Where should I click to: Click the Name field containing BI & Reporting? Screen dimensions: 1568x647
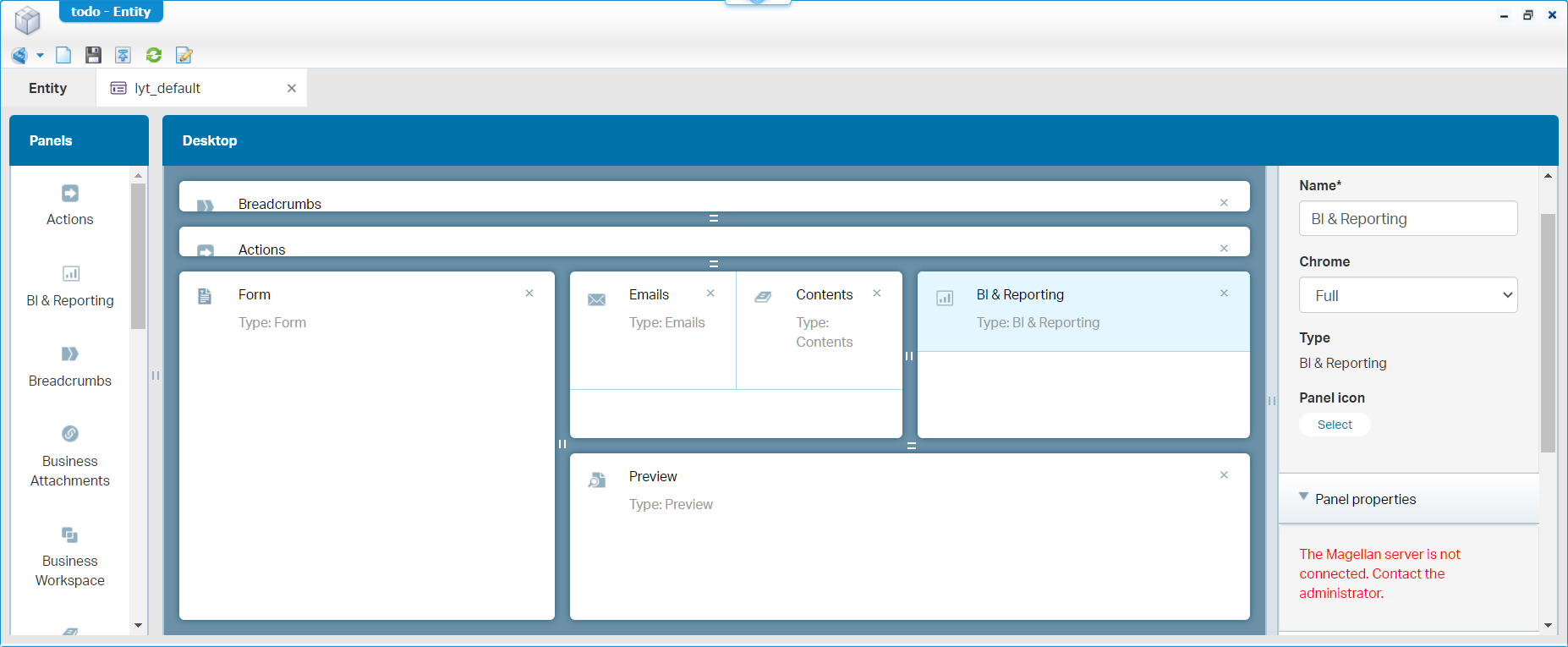tap(1407, 218)
